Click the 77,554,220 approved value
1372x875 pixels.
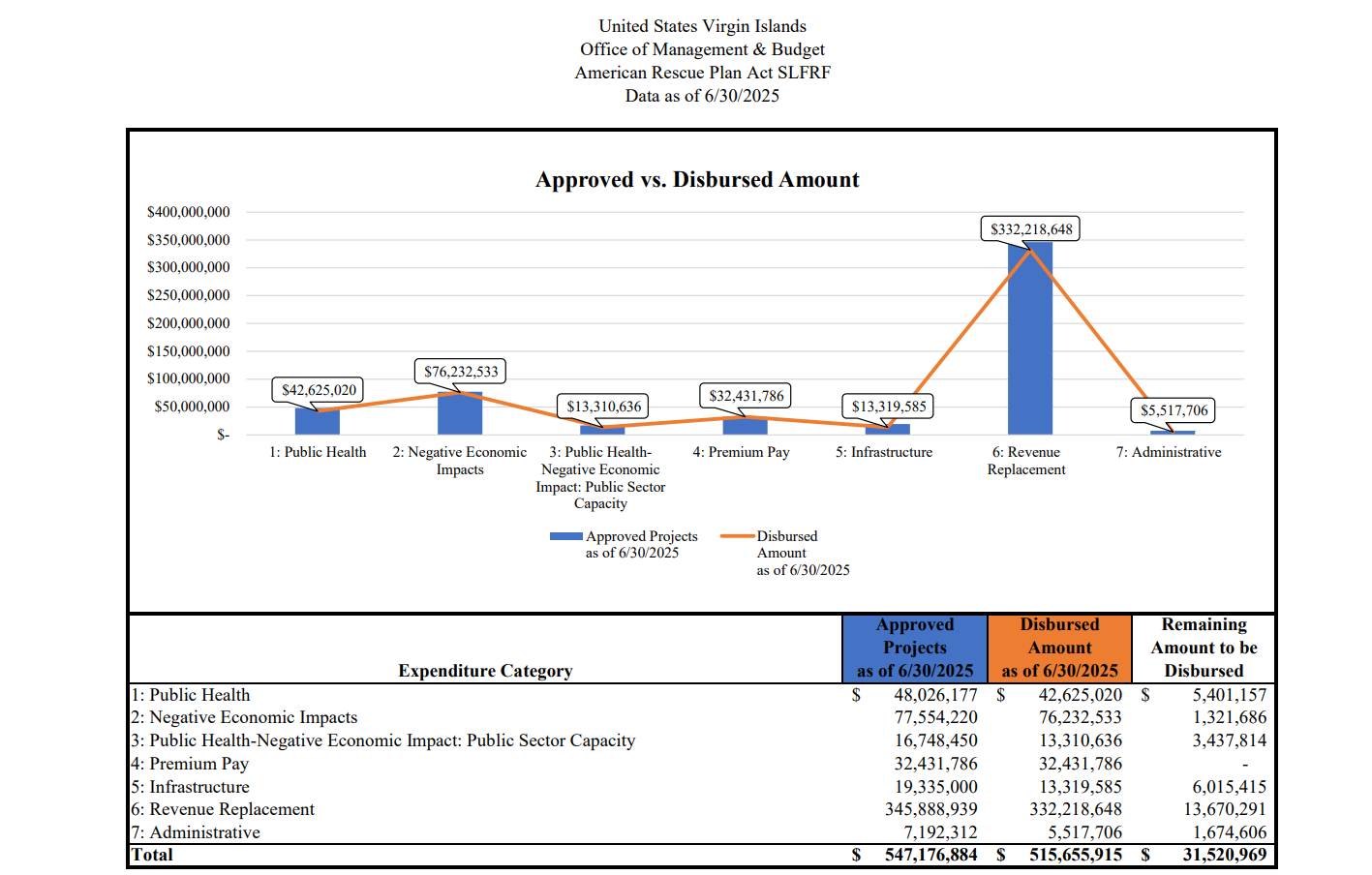click(x=935, y=717)
